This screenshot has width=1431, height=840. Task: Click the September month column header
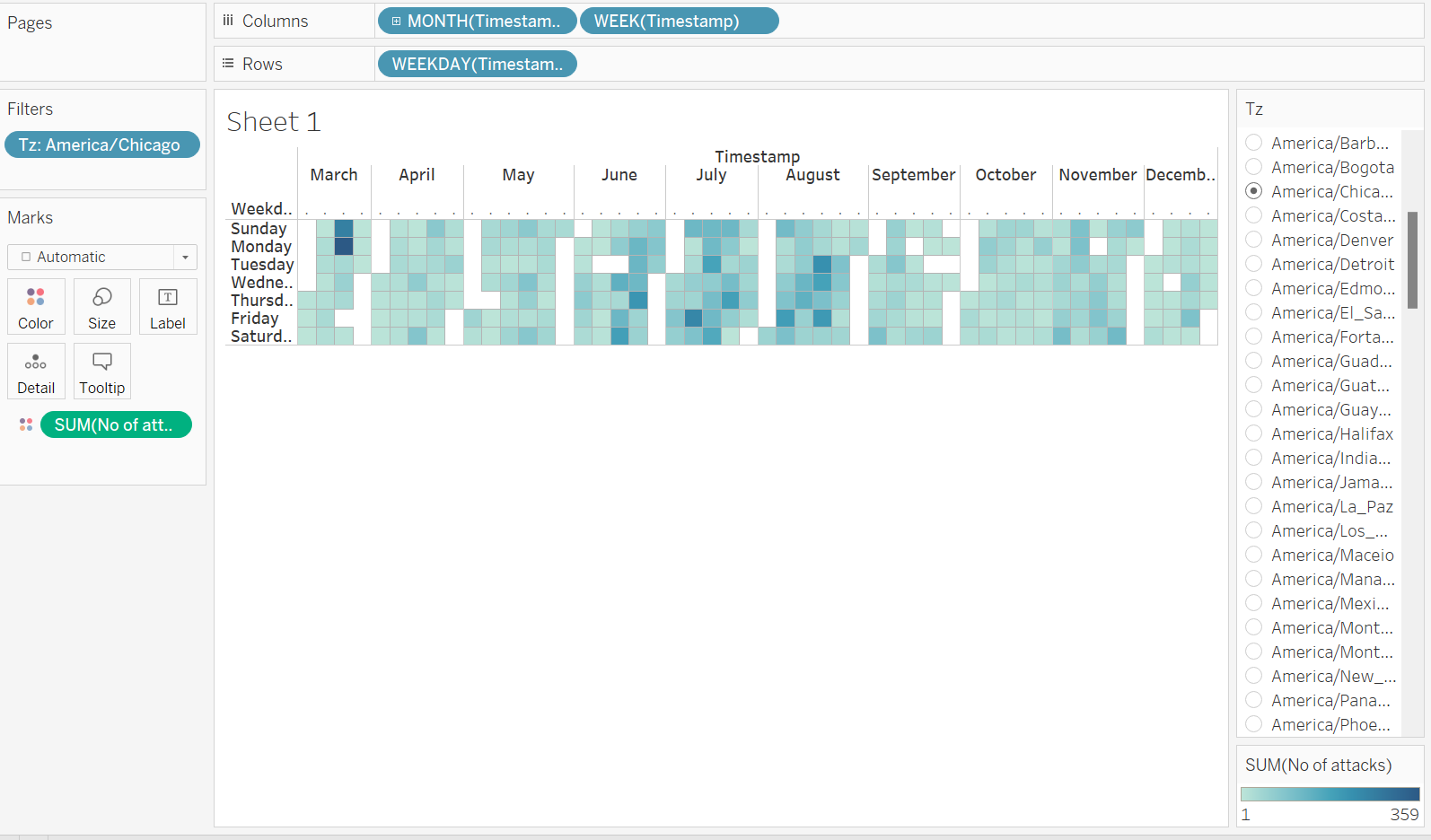coord(913,175)
